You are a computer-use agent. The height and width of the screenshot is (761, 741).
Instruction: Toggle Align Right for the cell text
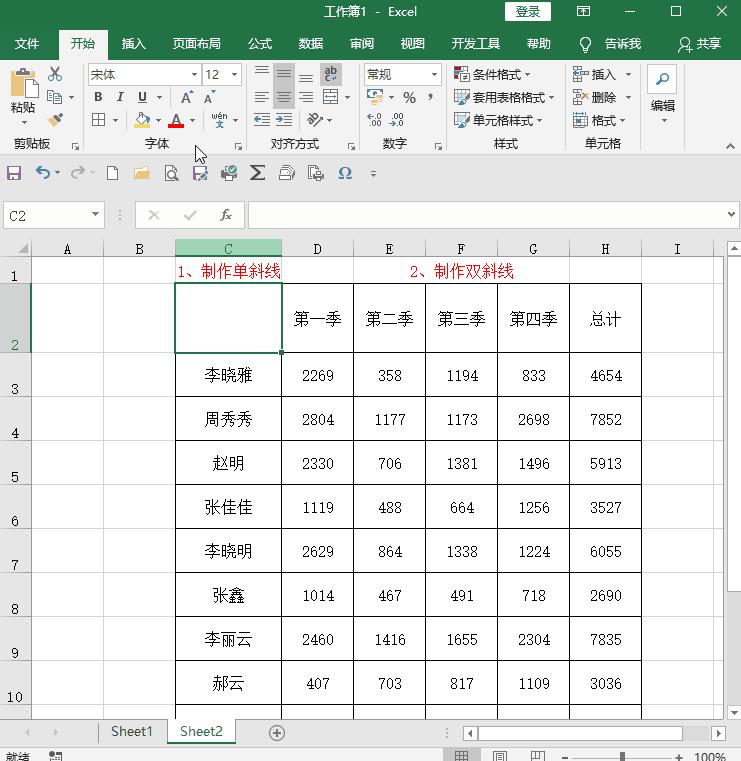306,97
